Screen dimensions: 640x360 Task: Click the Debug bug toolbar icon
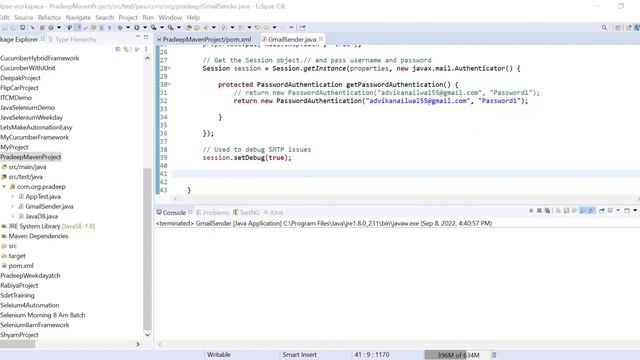point(120,28)
